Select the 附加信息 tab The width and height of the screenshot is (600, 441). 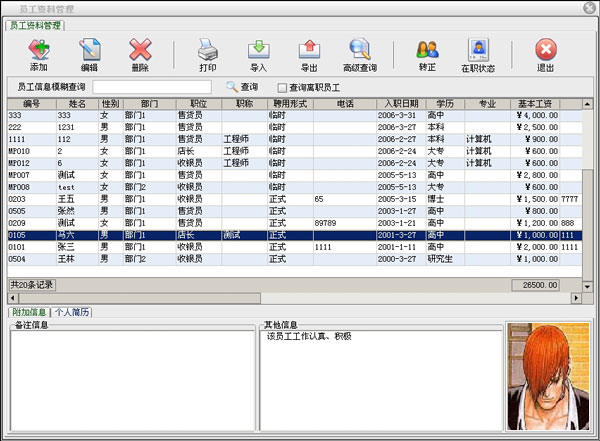pyautogui.click(x=28, y=312)
